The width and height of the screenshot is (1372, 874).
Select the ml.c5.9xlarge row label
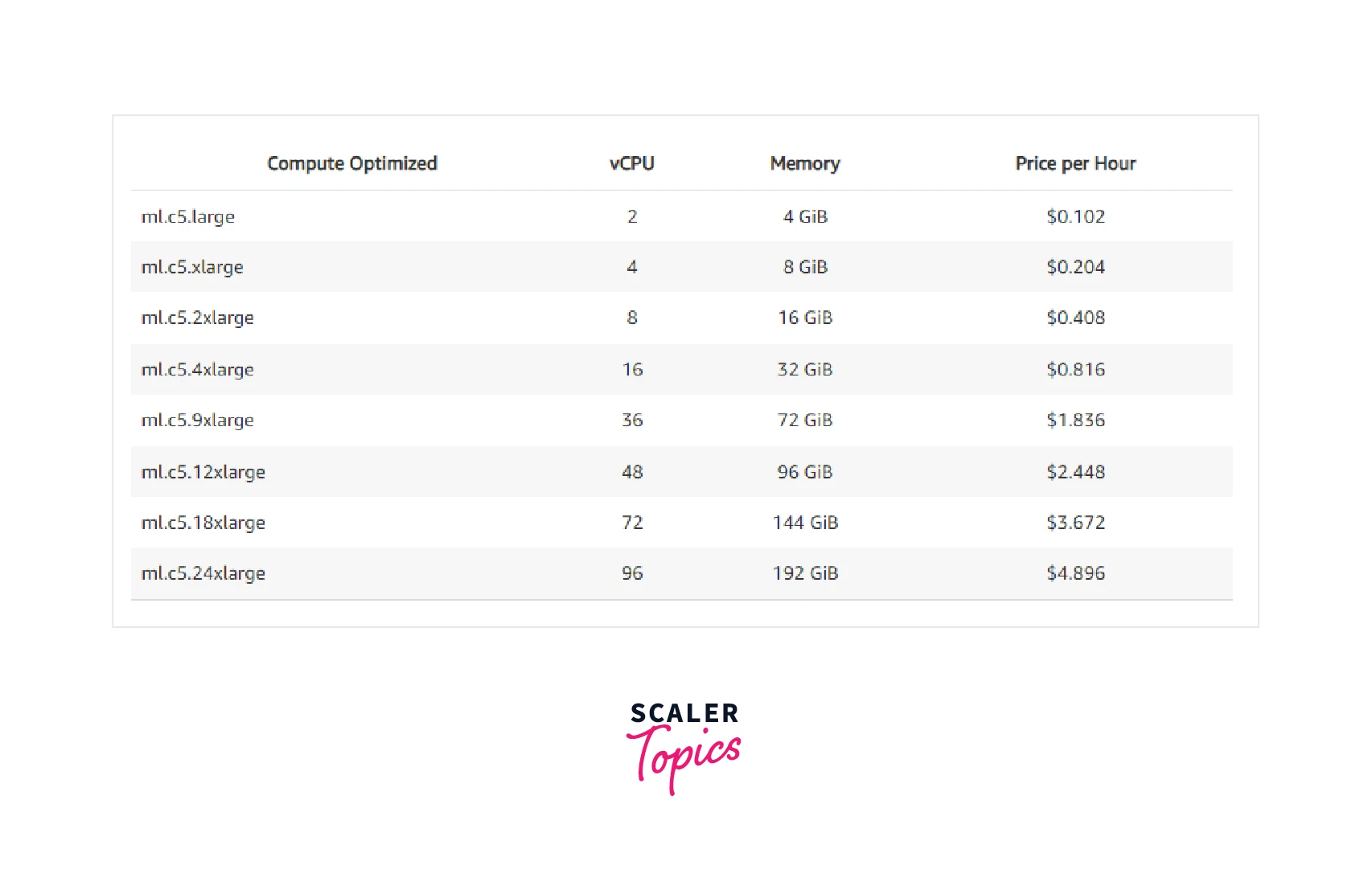click(x=198, y=421)
